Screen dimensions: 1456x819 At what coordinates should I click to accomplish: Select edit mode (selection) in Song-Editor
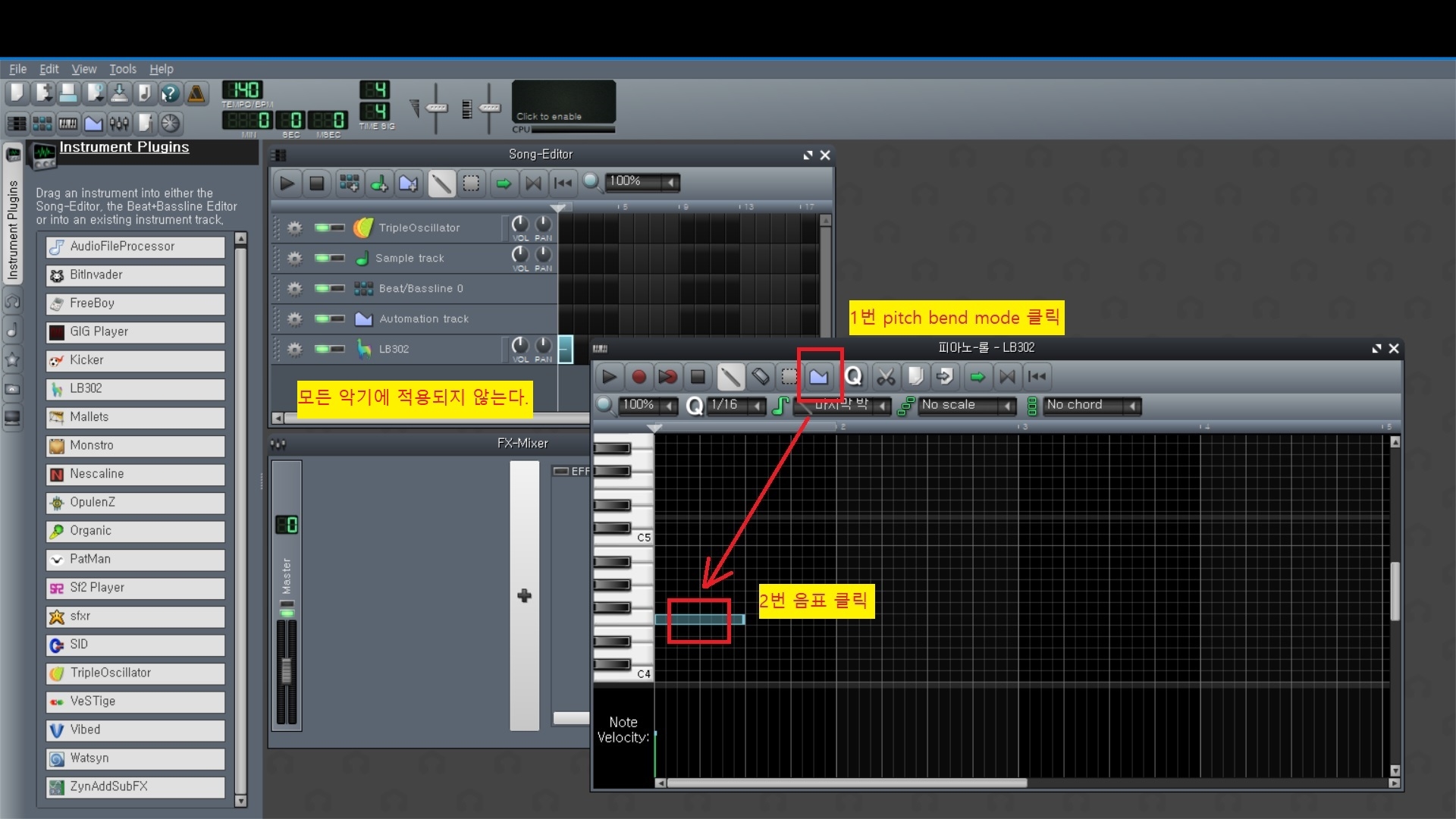[471, 183]
